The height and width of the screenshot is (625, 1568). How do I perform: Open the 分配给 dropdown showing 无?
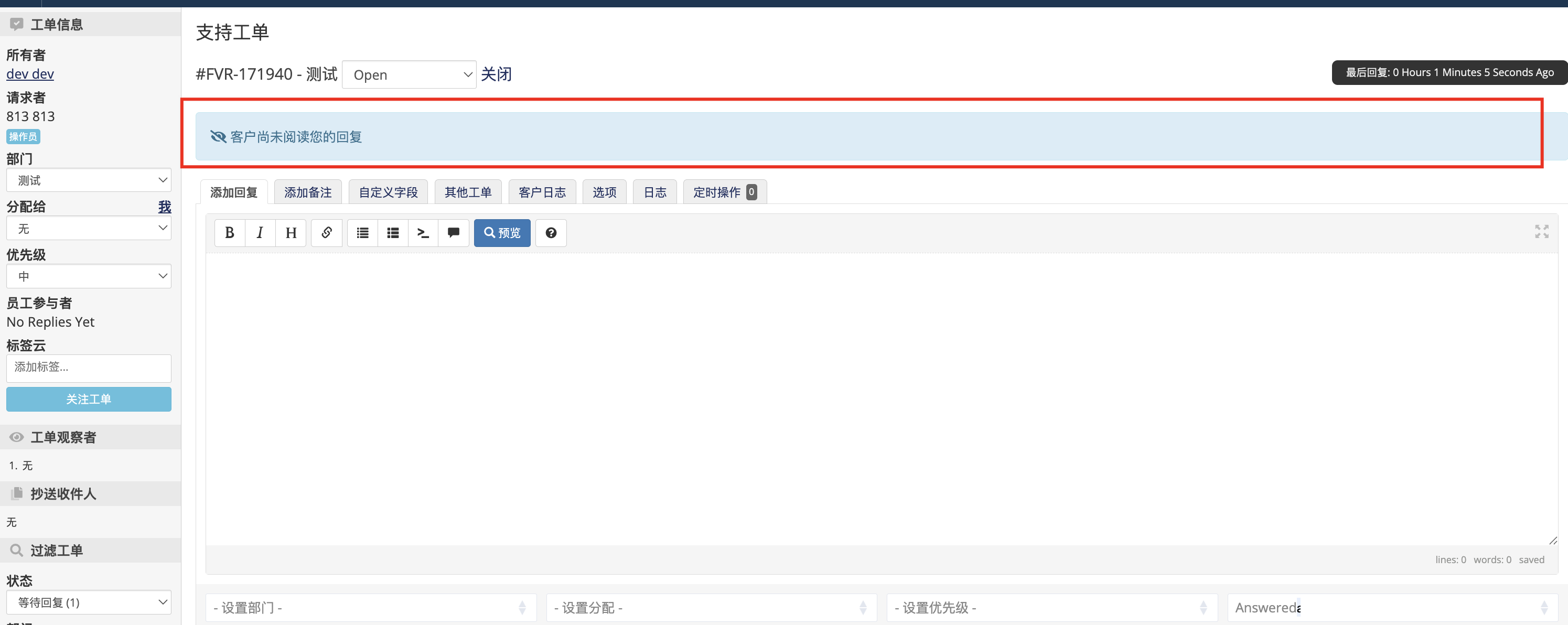[x=89, y=228]
